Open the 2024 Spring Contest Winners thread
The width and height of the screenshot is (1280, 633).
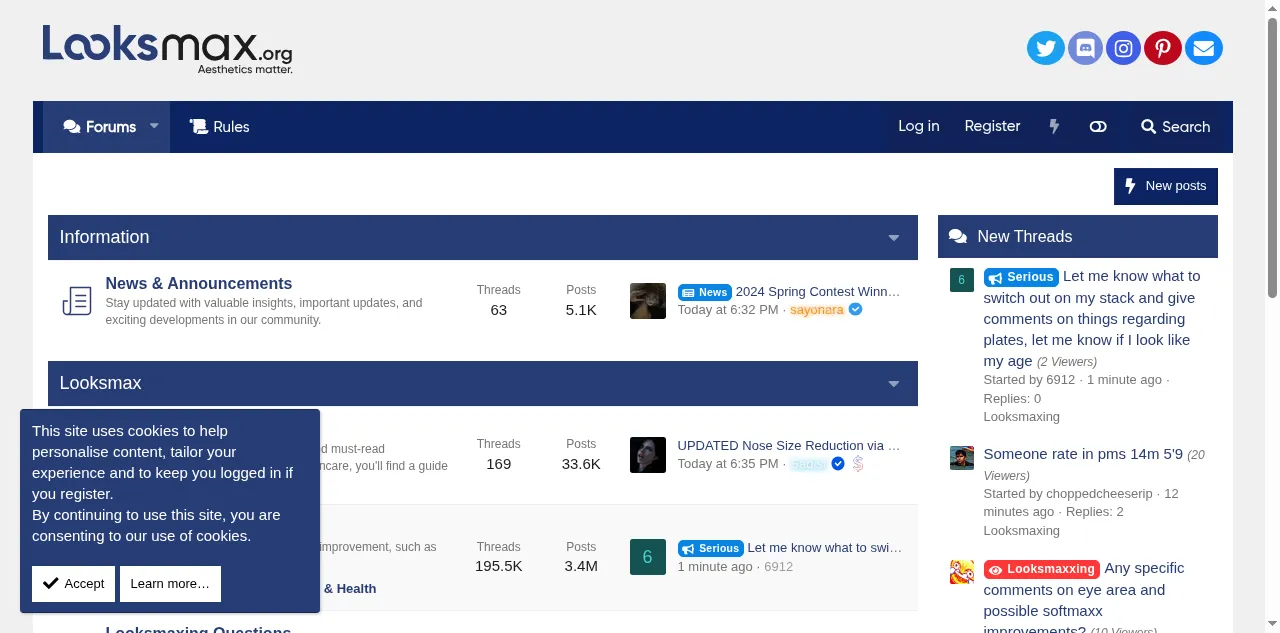pyautogui.click(x=818, y=292)
